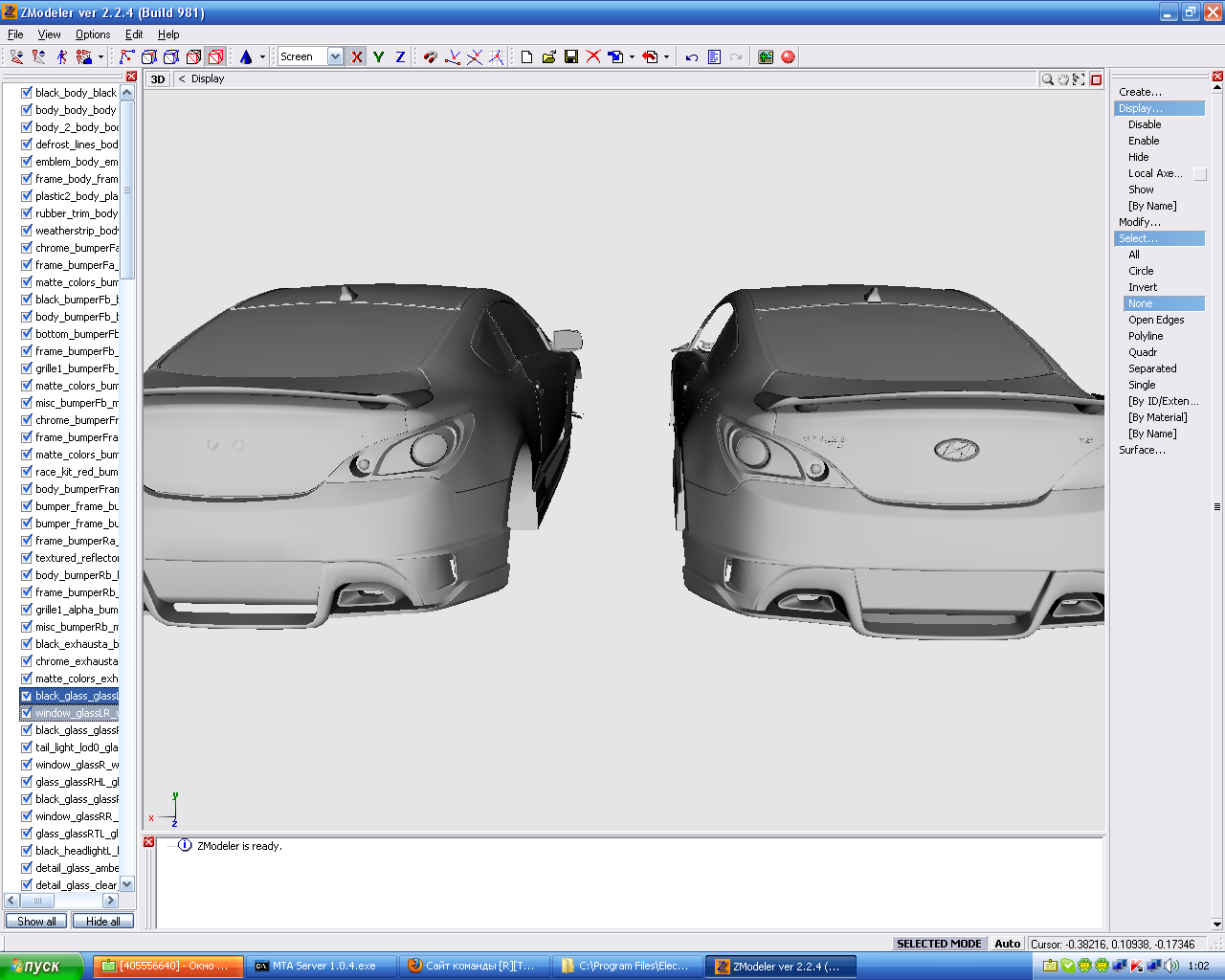This screenshot has height=980, width=1225.
Task: Uncheck the emblem_body object checkbox
Action: click(x=27, y=162)
